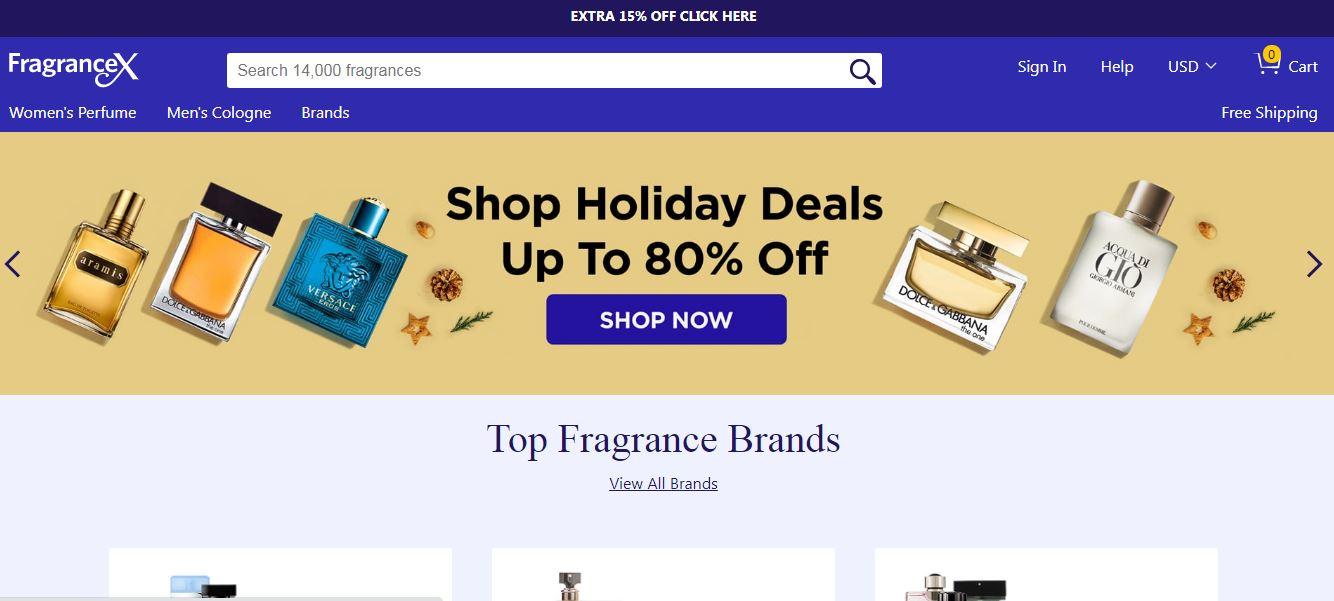Viewport: 1334px width, 601px height.
Task: Open Men's Cologne menu
Action: pos(219,113)
